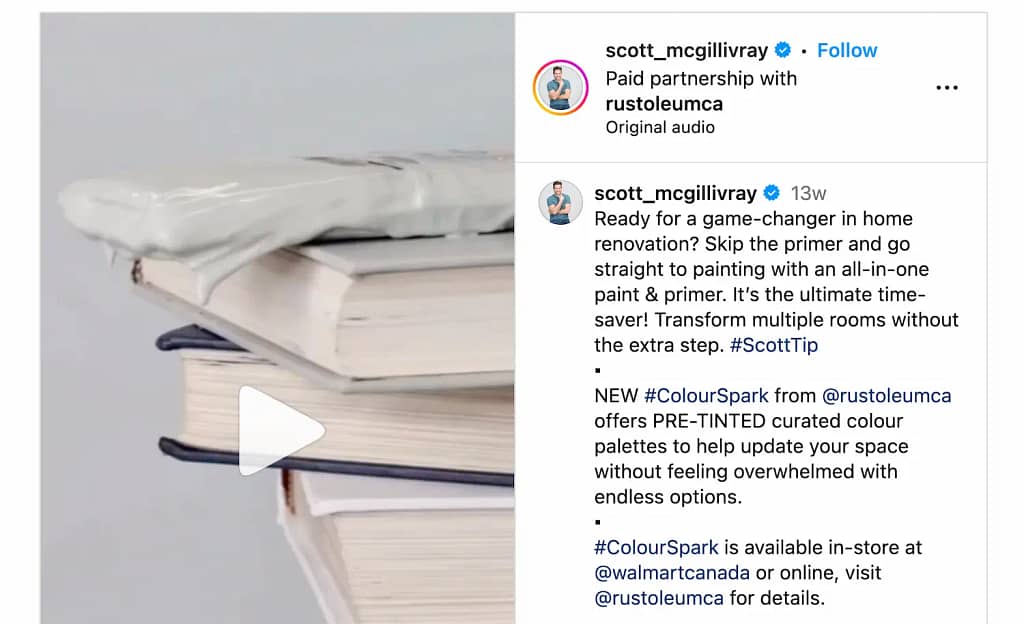Click the small avatar beside the caption
Viewport: 1024px width, 624px height.
coord(560,202)
